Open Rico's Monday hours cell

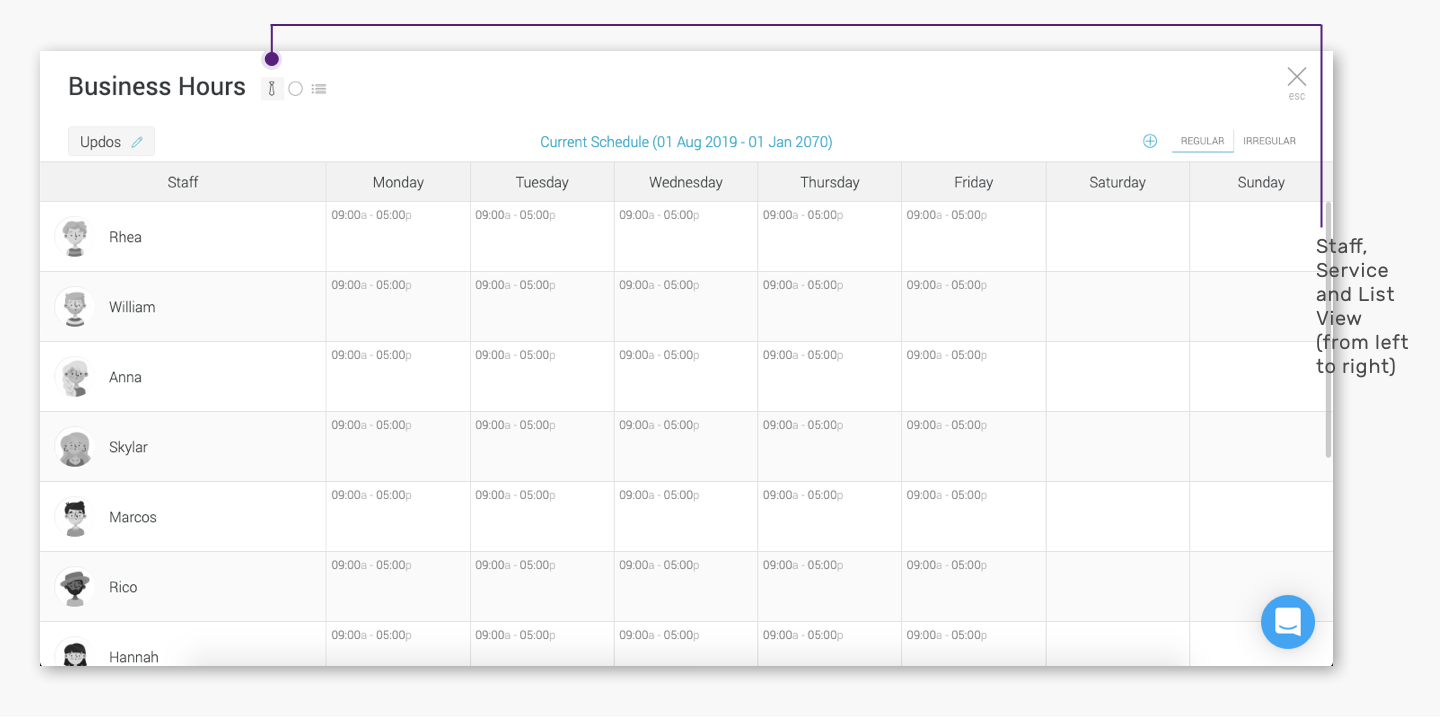(398, 587)
